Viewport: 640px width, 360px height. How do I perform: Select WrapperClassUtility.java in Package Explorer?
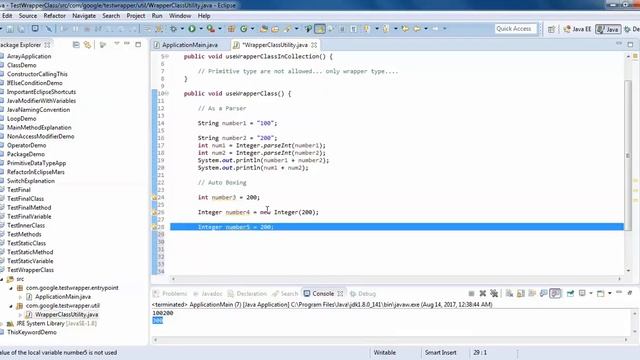[x=66, y=315]
